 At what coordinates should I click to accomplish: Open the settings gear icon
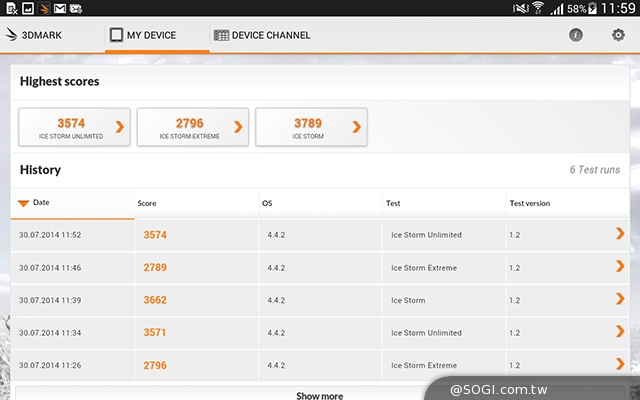click(618, 35)
